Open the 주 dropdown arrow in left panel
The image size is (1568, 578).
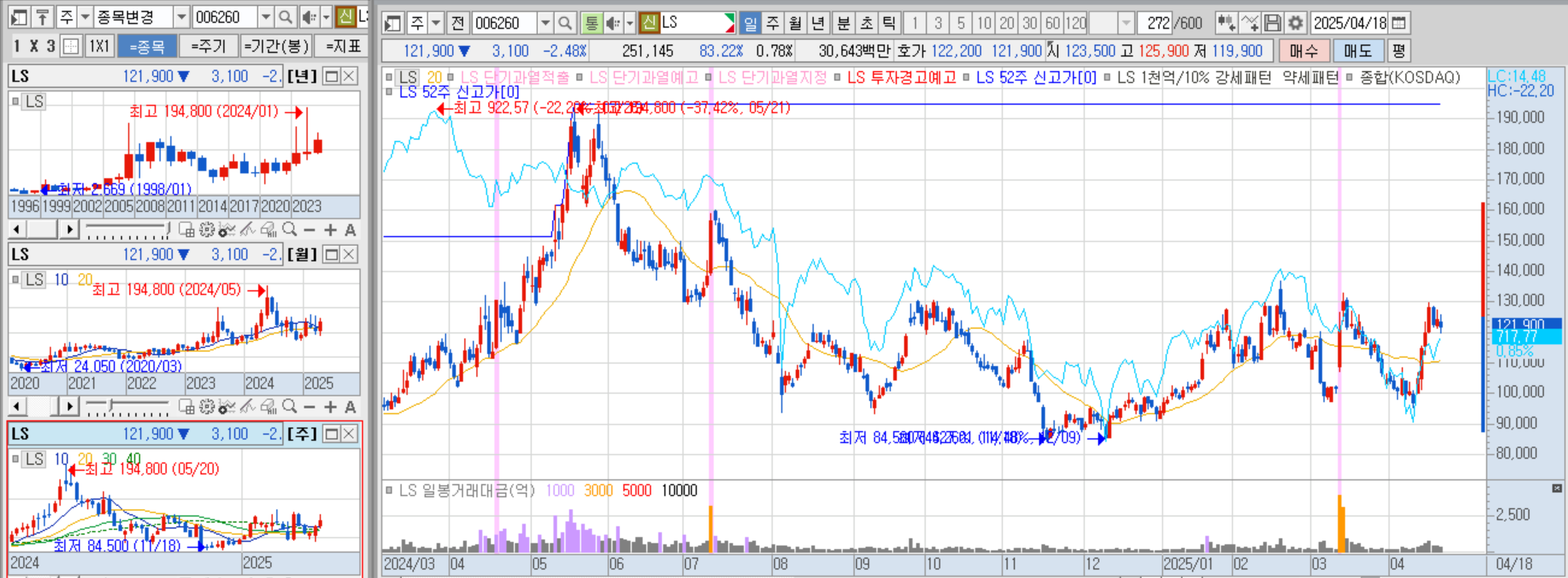pyautogui.click(x=84, y=17)
